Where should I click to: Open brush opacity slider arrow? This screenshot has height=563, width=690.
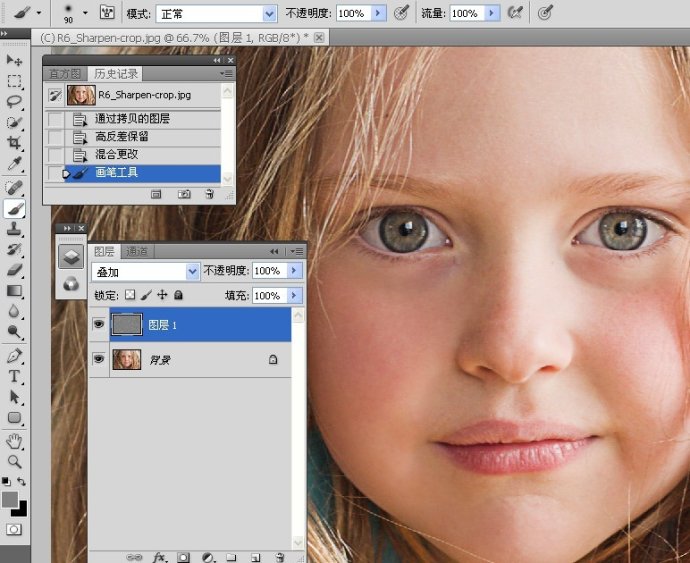[x=378, y=13]
